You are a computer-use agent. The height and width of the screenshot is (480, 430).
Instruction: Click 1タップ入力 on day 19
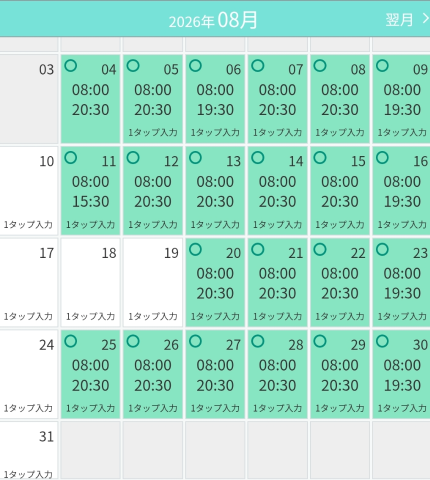tap(153, 316)
